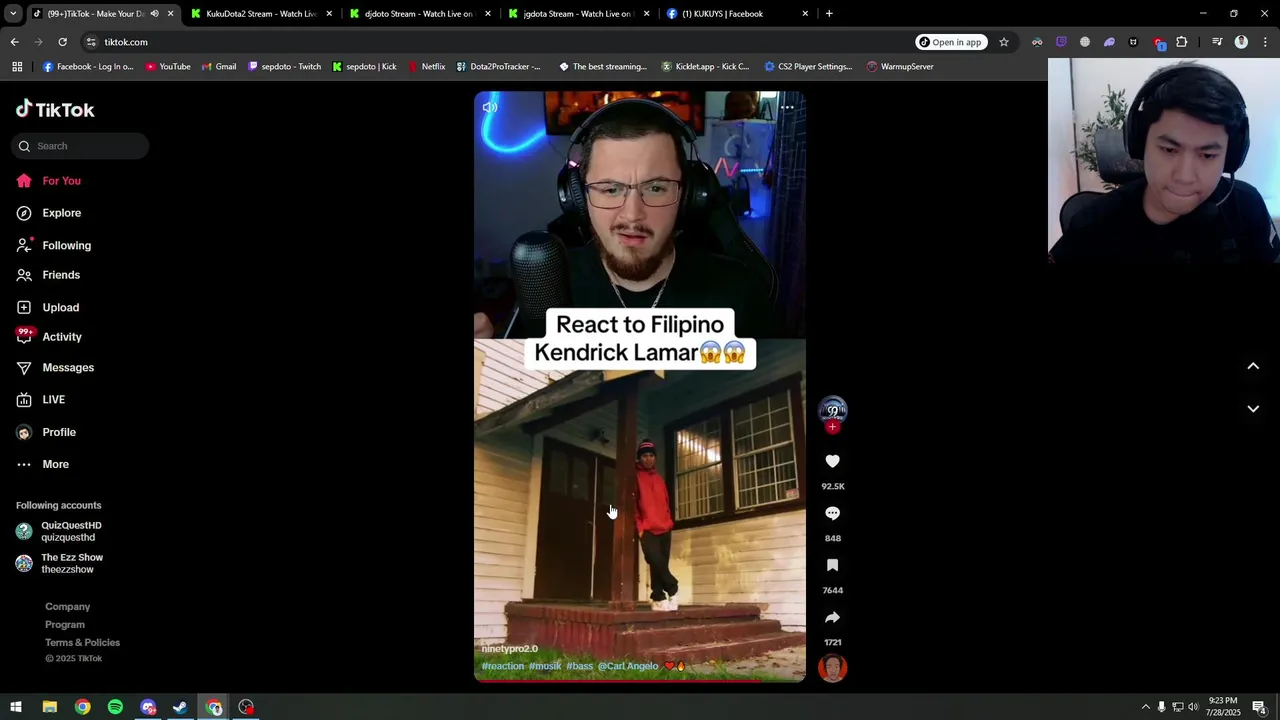Image resolution: width=1280 pixels, height=720 pixels.
Task: Click the Company footer link
Action: pyautogui.click(x=67, y=607)
